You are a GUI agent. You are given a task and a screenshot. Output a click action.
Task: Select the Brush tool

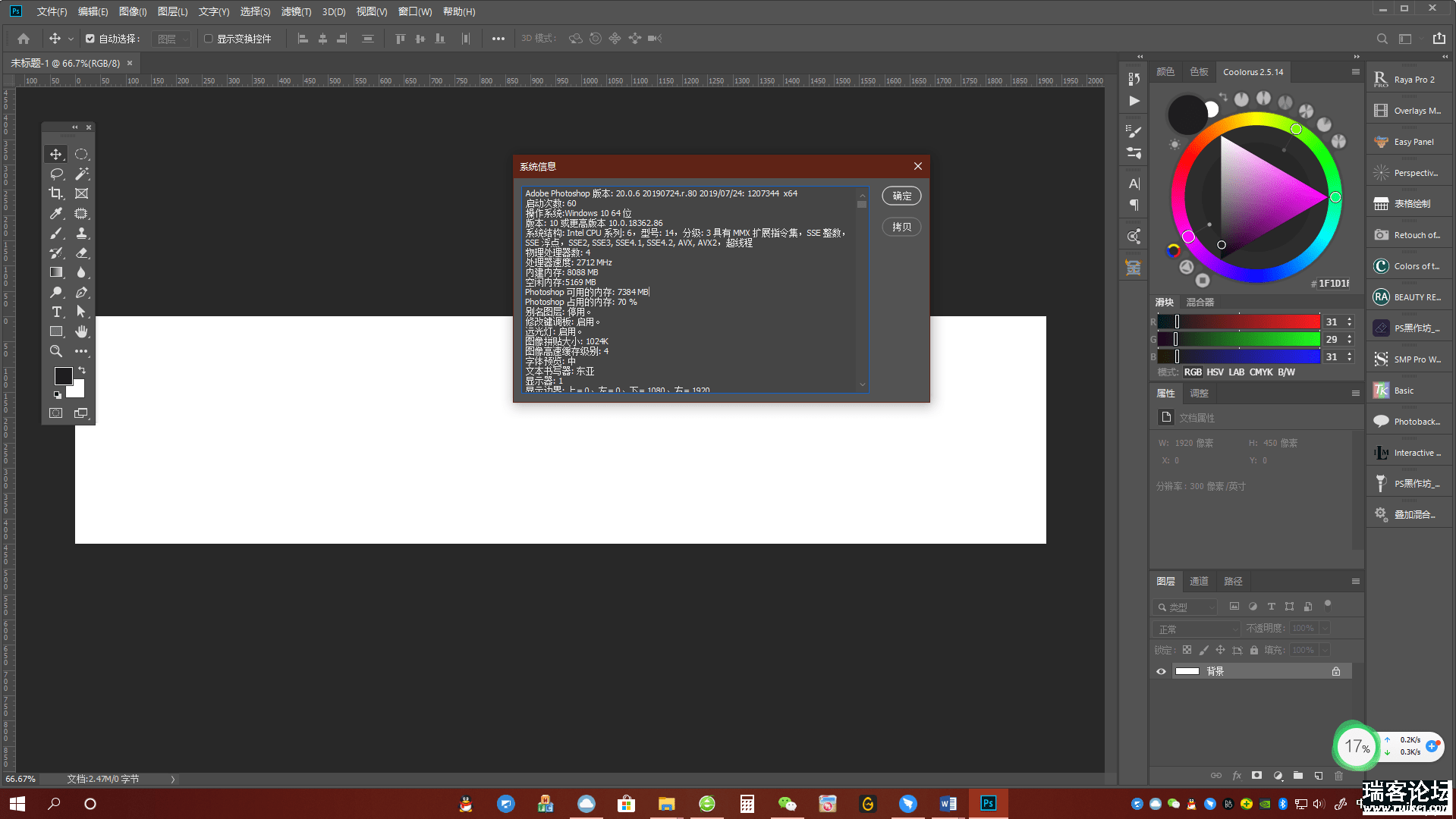coord(56,233)
